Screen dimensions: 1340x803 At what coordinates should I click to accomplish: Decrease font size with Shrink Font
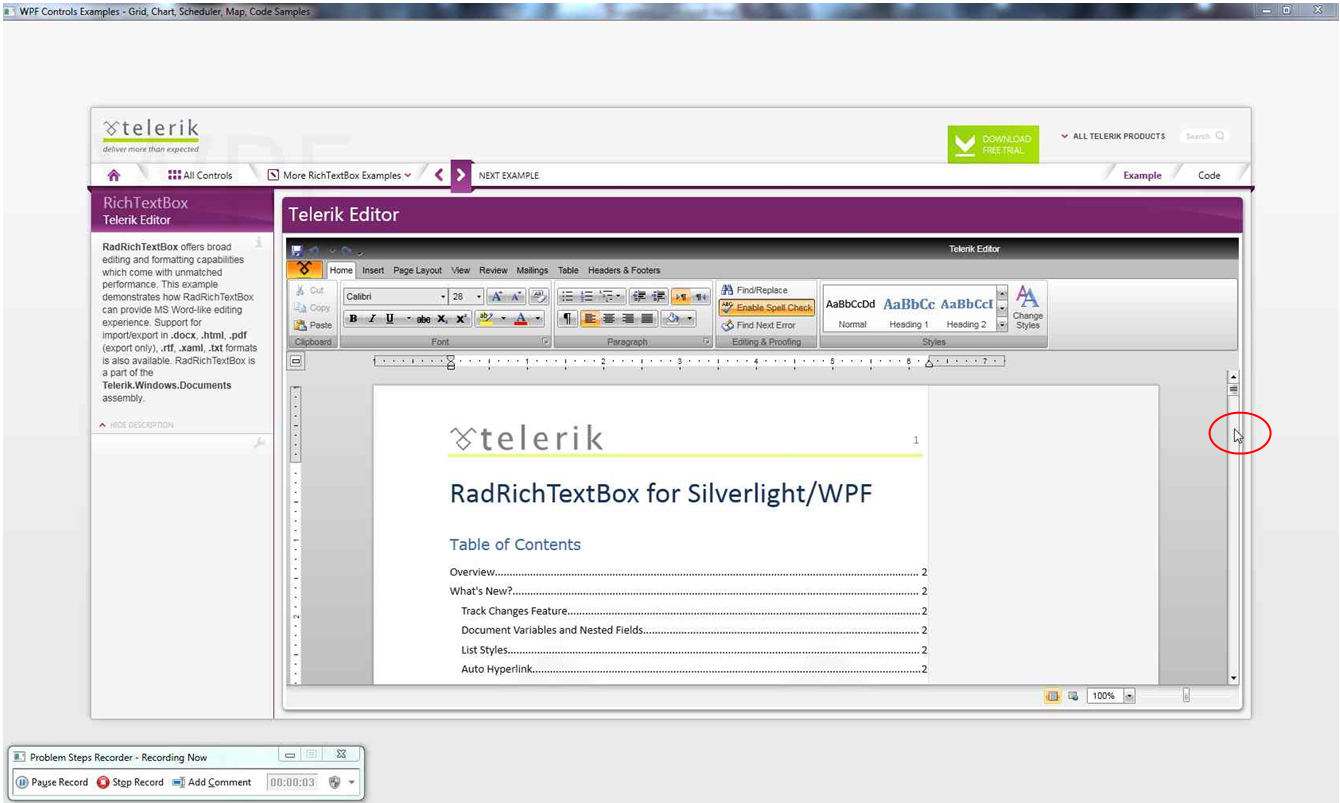tap(516, 297)
